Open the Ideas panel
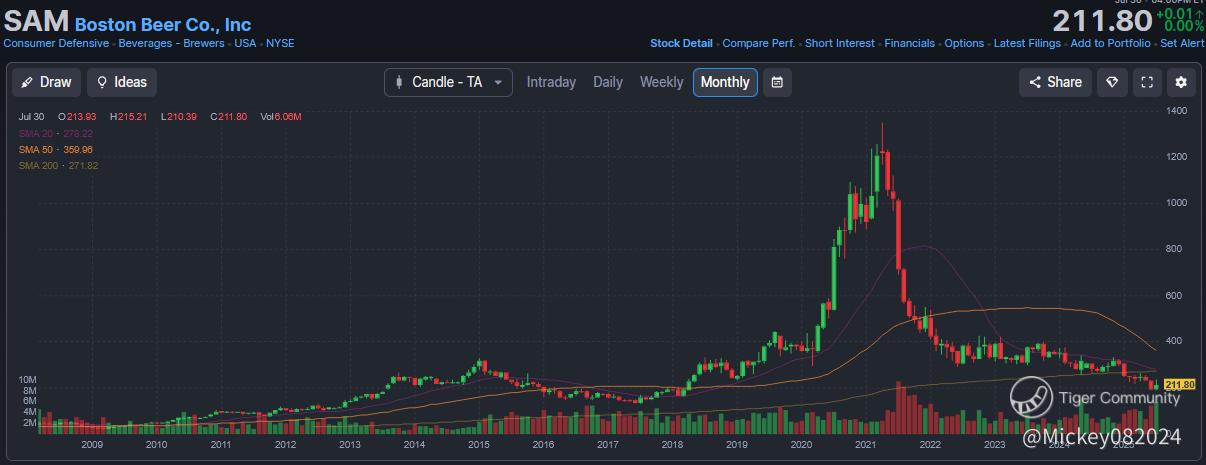The width and height of the screenshot is (1206, 465). coord(122,82)
